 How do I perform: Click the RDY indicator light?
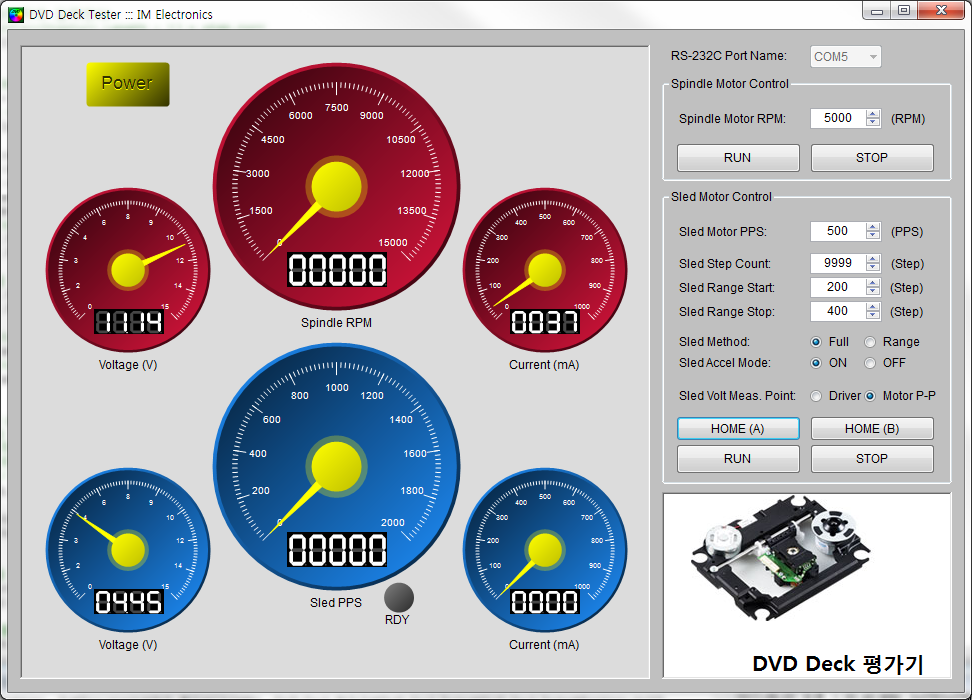click(399, 597)
